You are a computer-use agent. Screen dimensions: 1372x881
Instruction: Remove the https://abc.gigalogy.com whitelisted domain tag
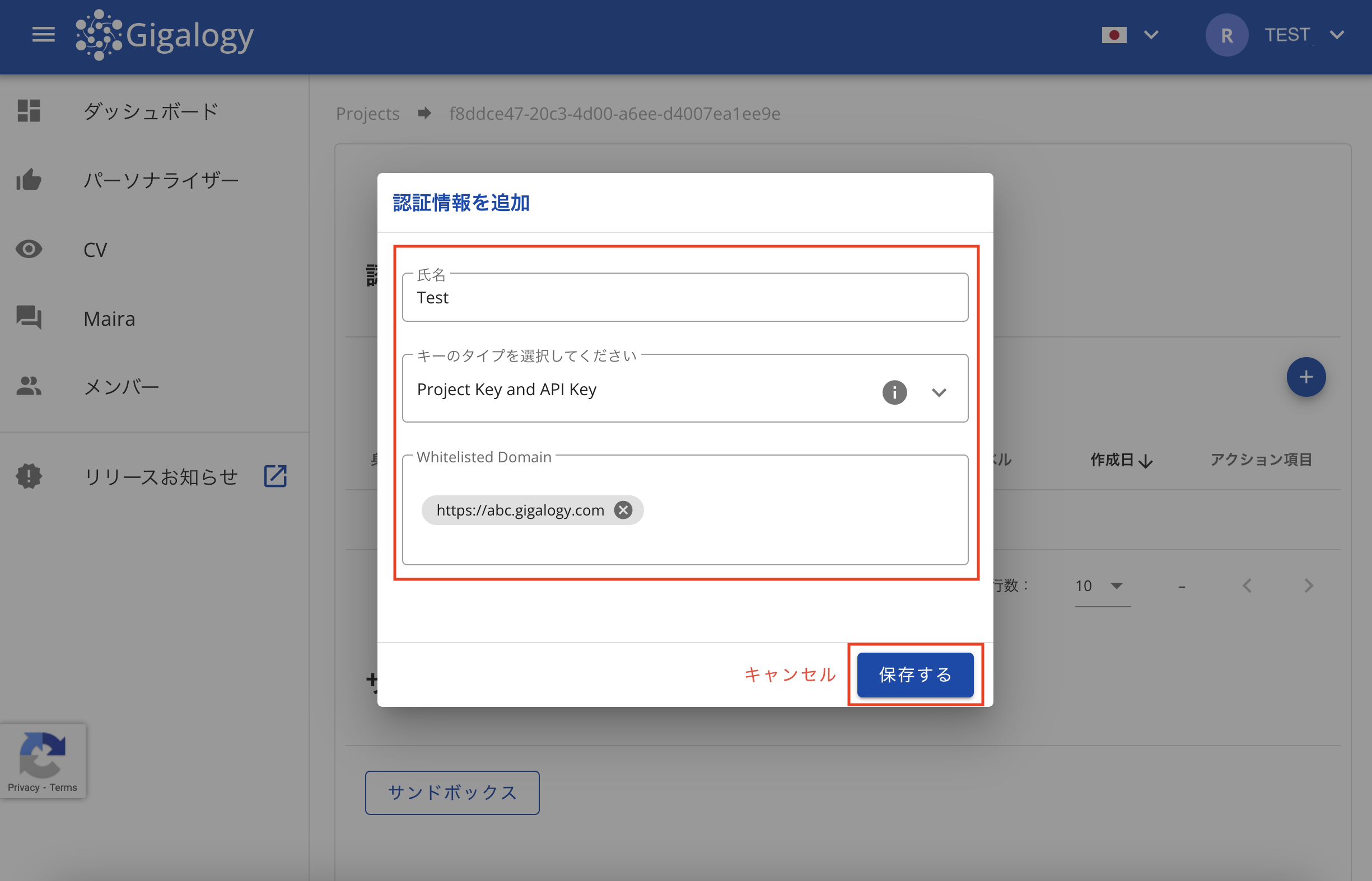624,511
